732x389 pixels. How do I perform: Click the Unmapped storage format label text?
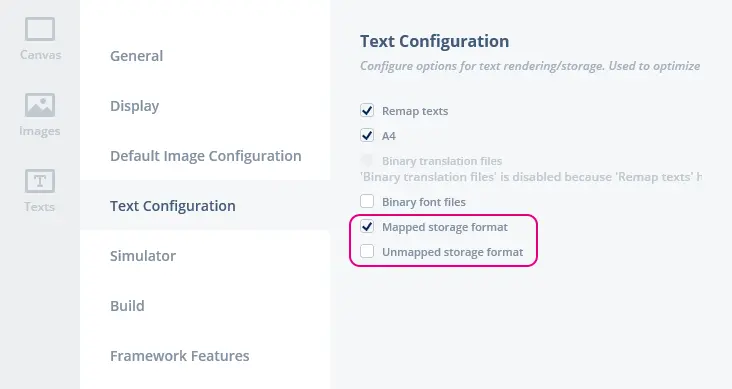(x=452, y=252)
